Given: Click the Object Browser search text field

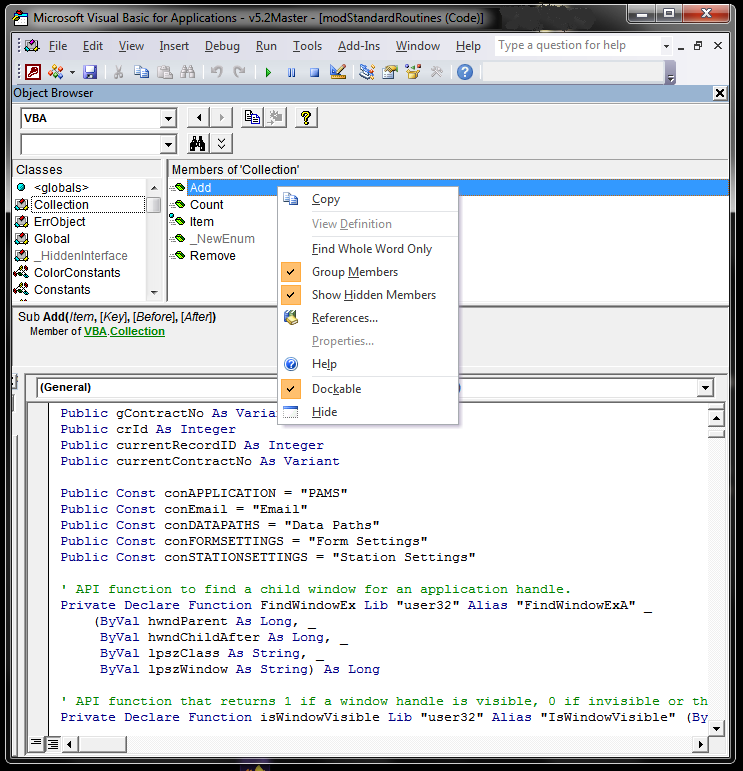Looking at the screenshot, I should tap(91, 145).
